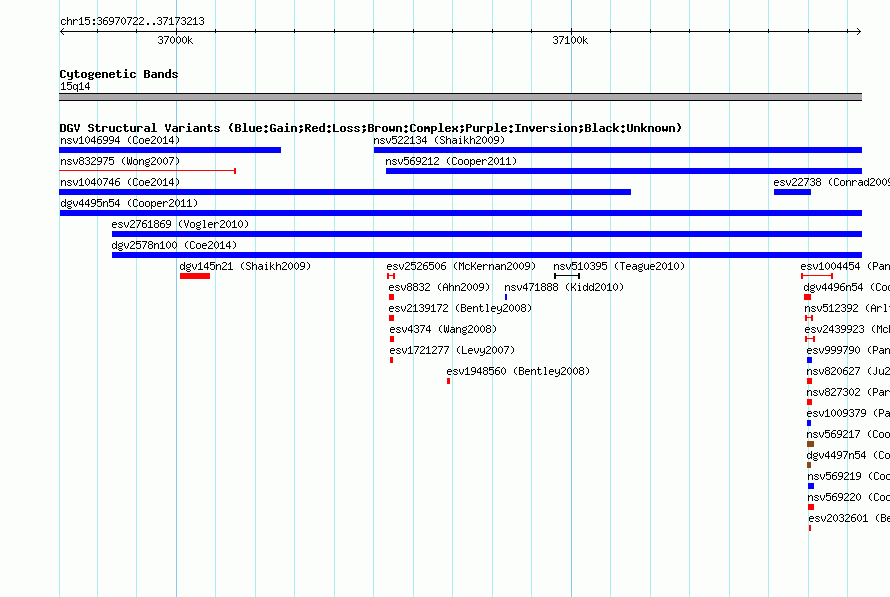This screenshot has width=890, height=597.
Task: Open dgv4495n54 (Cooper2011) variant label
Action: coord(129,203)
